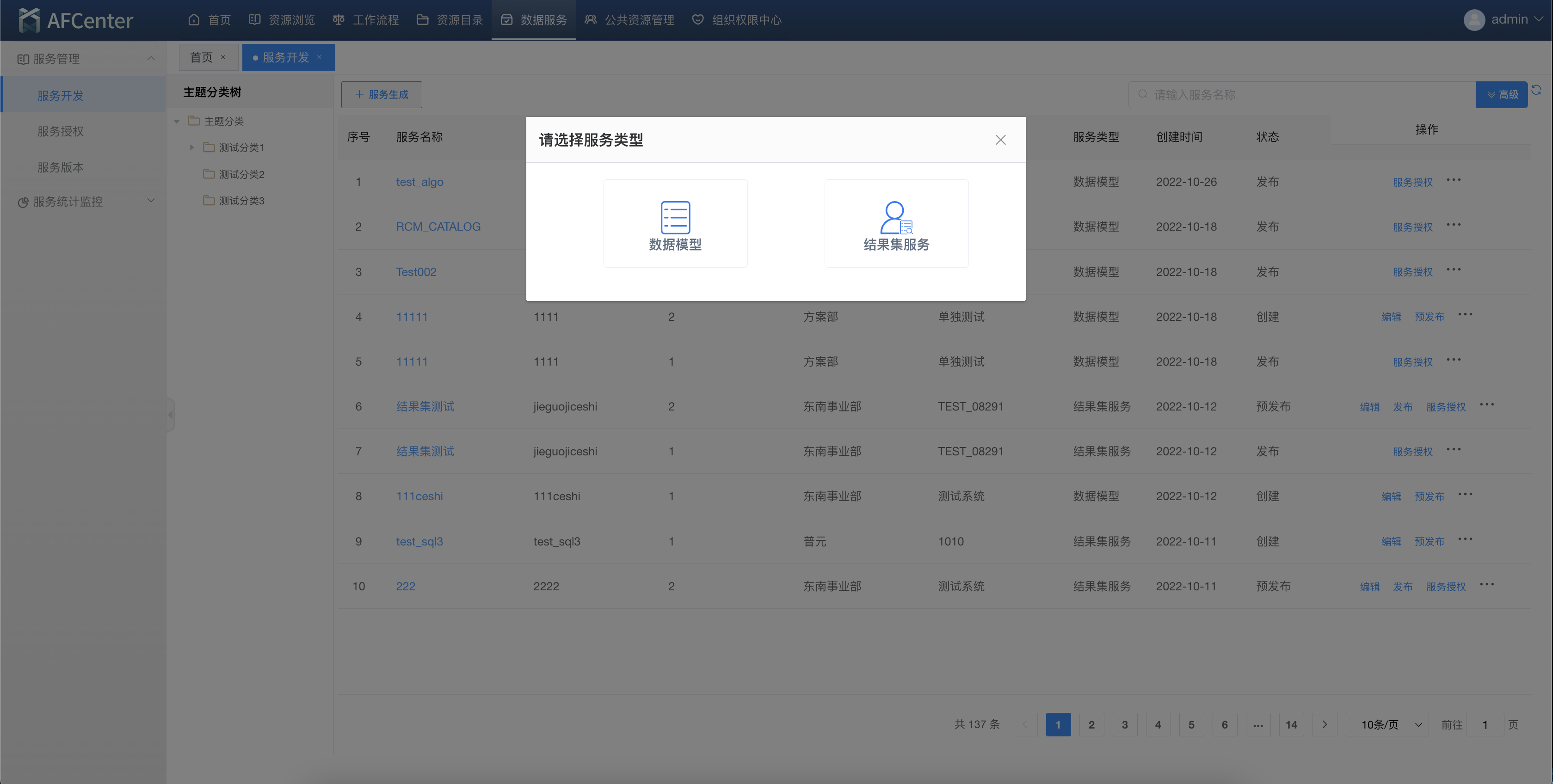
Task: Click the 服务生成 button
Action: (x=382, y=95)
